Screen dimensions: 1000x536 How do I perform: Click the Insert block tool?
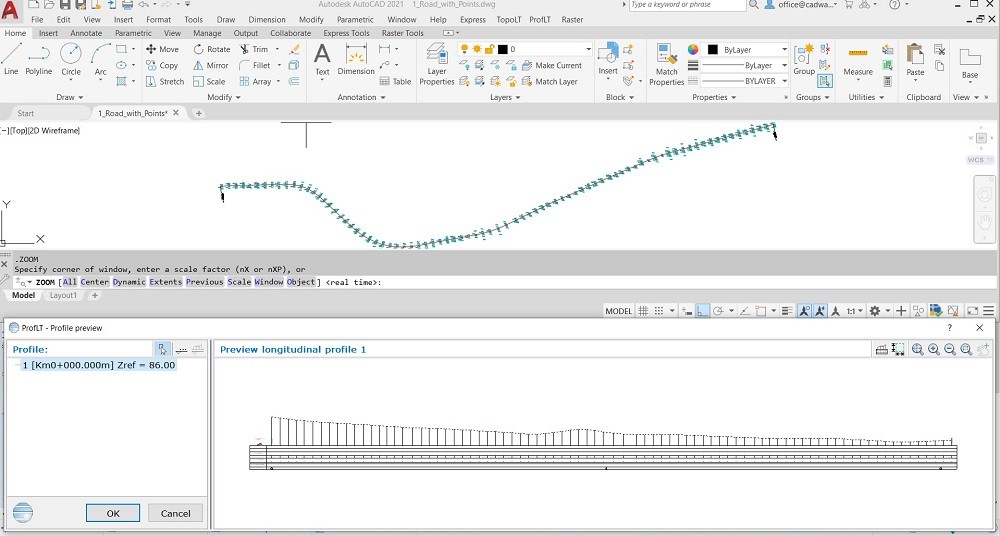click(x=608, y=59)
